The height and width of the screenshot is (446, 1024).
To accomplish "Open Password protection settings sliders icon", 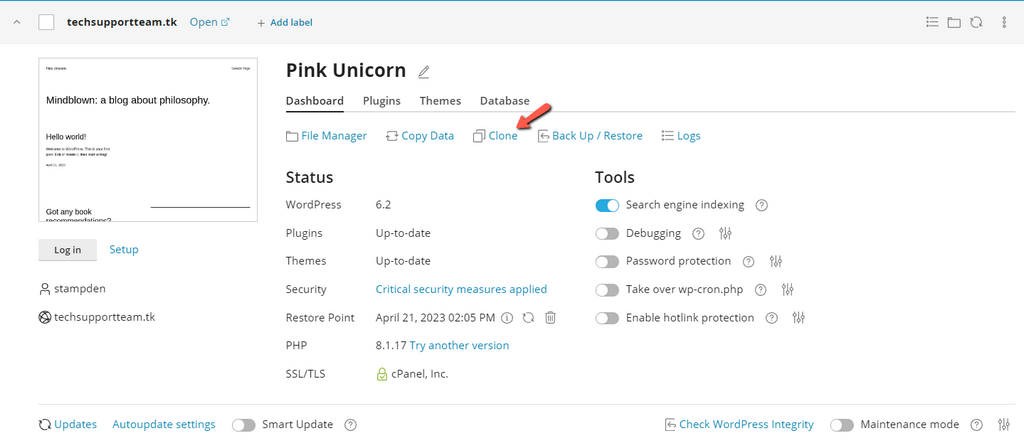I will 776,261.
